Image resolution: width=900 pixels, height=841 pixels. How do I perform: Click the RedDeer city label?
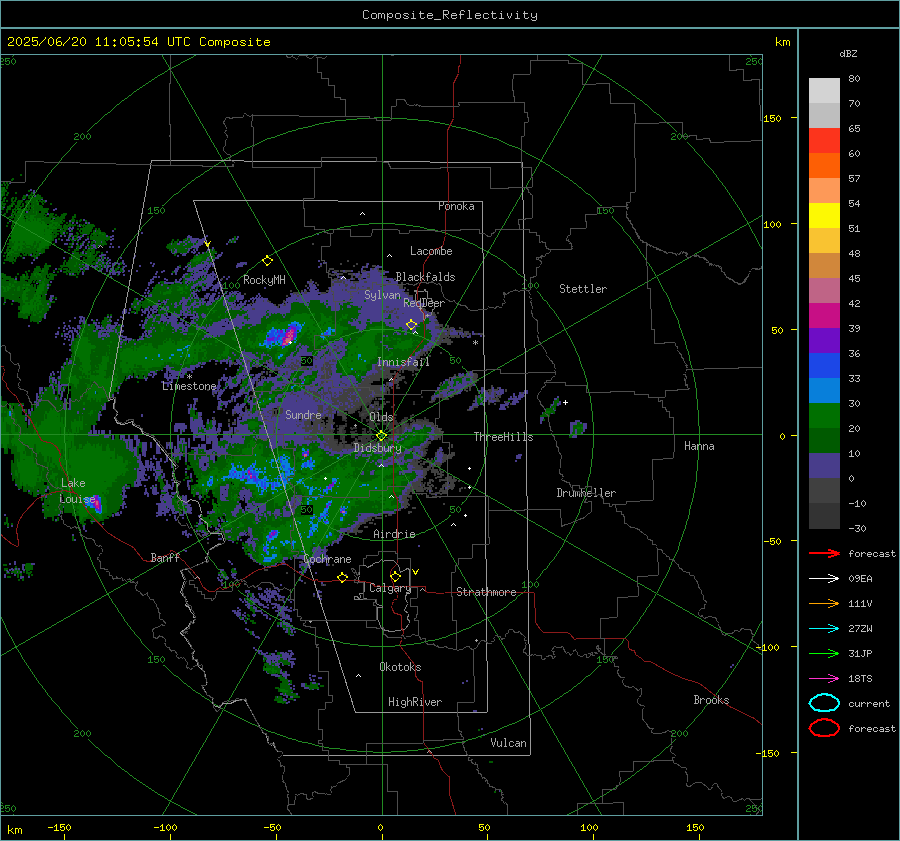pyautogui.click(x=424, y=303)
